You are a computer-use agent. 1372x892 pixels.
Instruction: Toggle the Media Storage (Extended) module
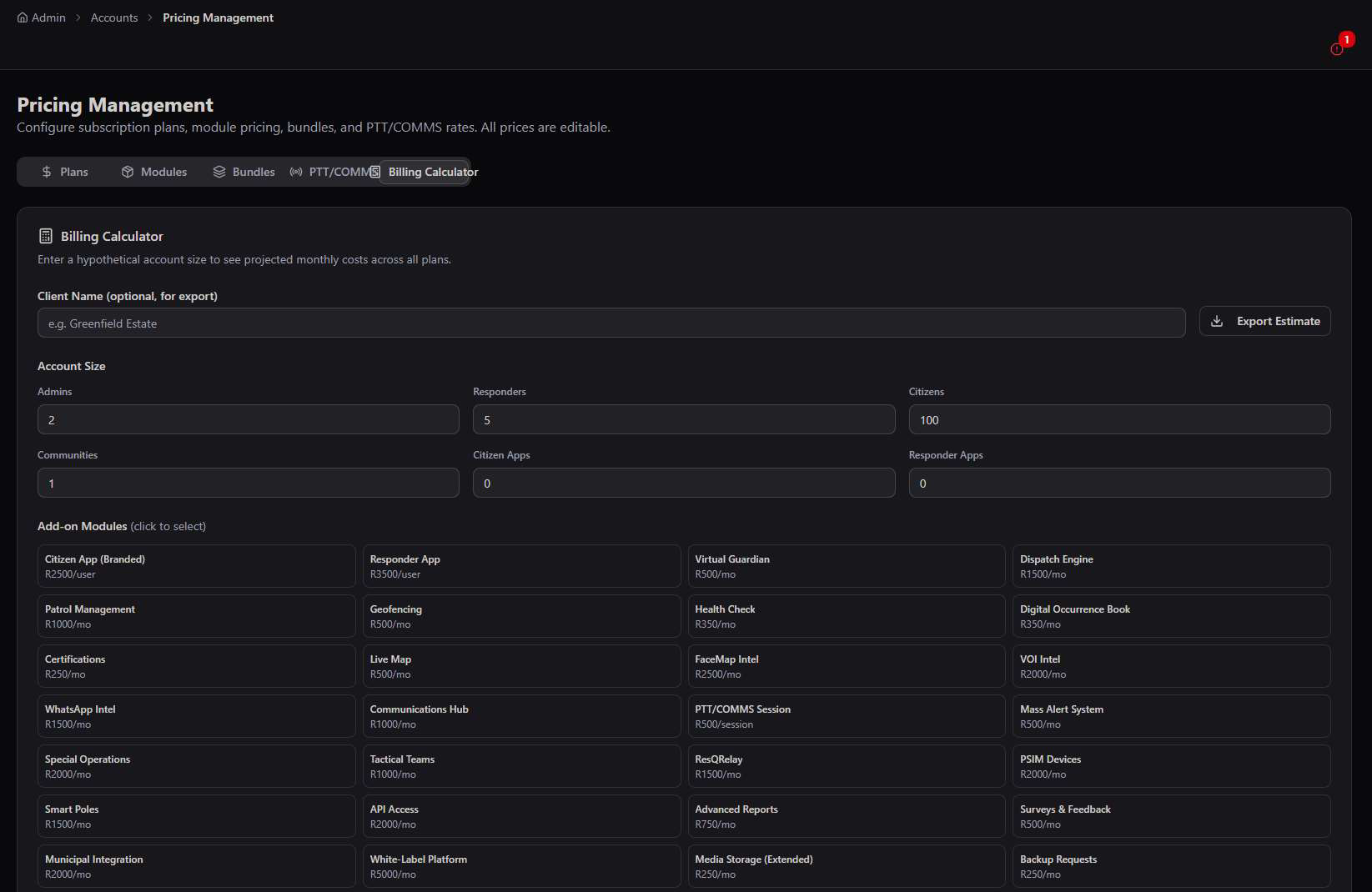[x=847, y=866]
